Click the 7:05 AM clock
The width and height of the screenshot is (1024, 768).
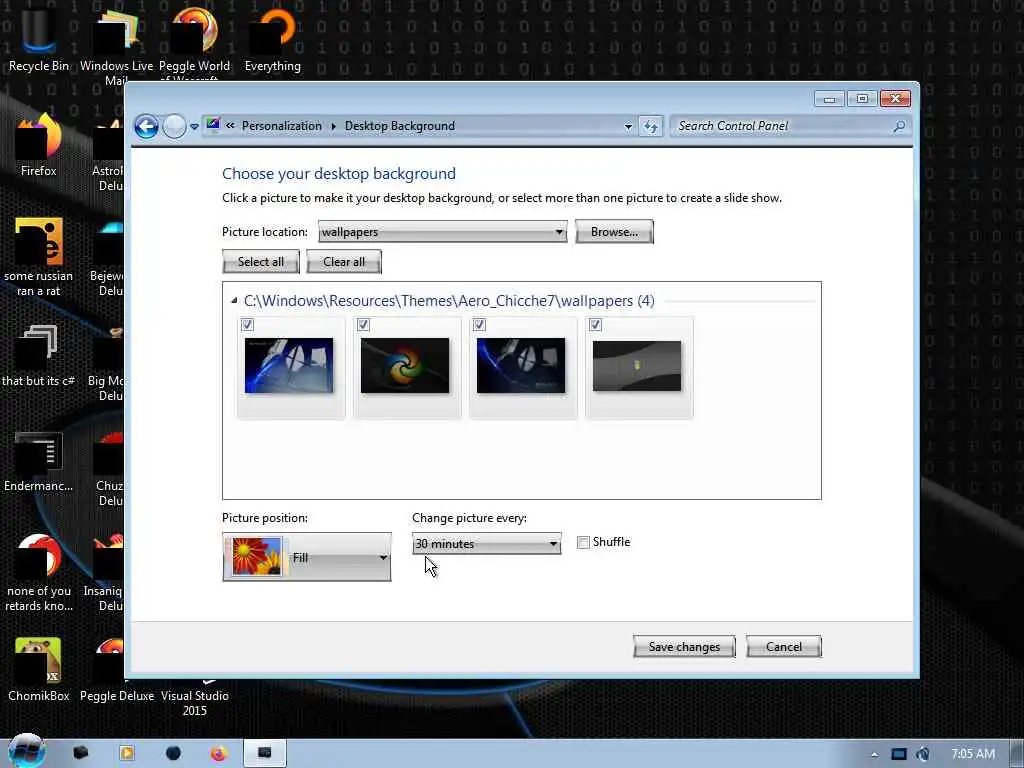tap(972, 754)
